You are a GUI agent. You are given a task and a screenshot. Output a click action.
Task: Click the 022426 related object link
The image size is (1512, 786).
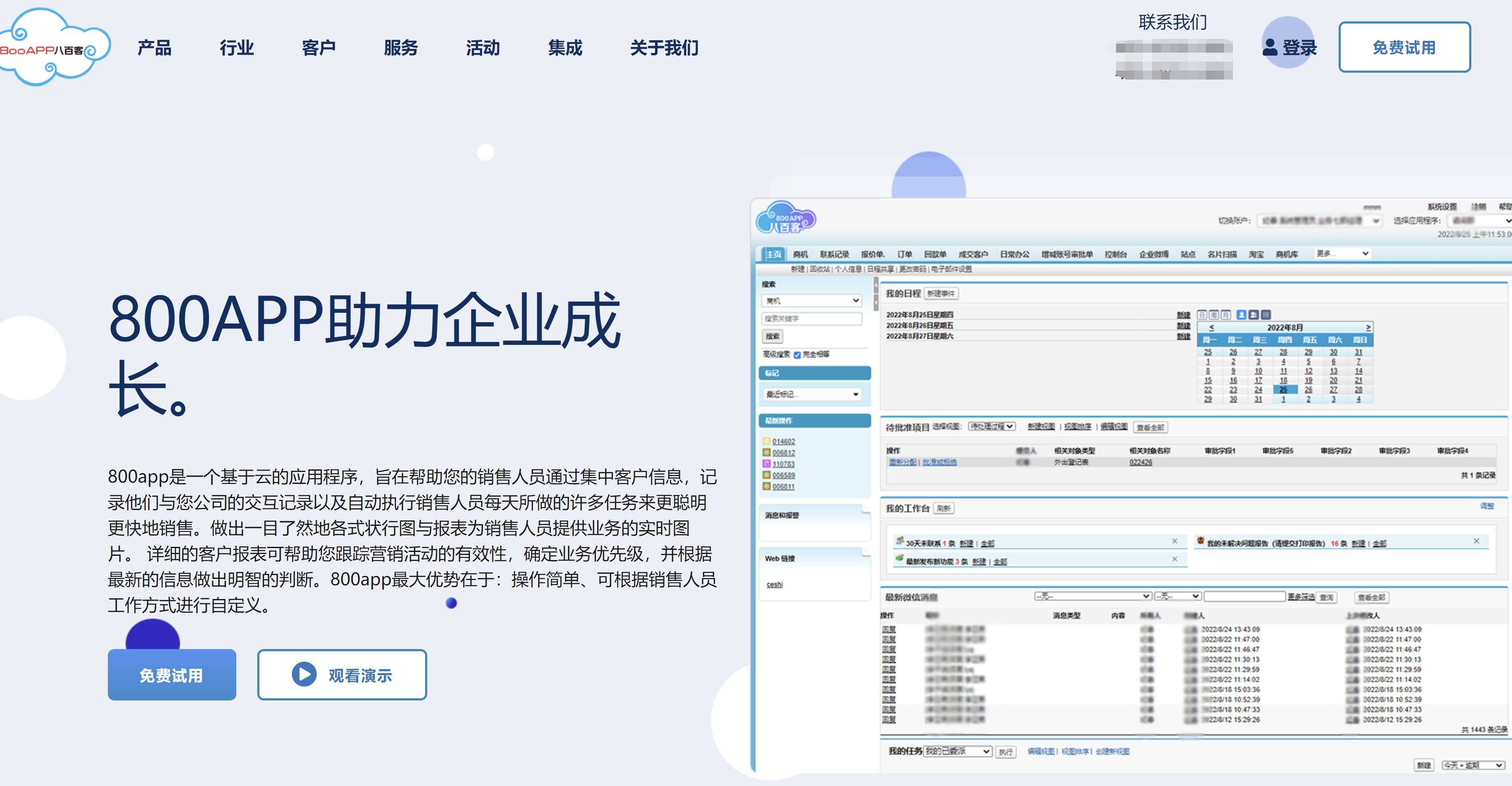pos(1140,462)
